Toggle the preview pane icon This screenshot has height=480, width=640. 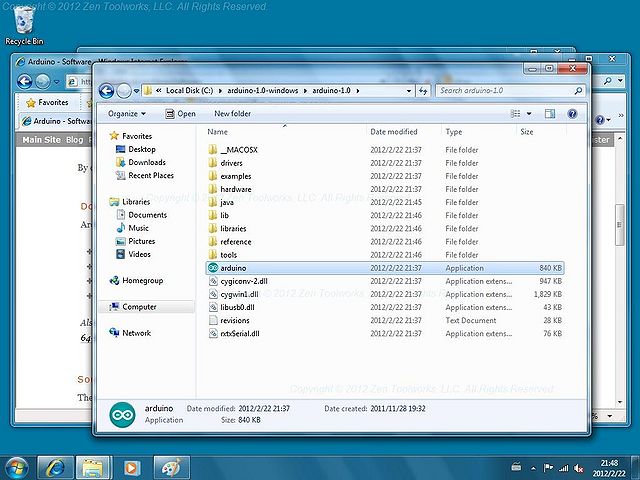[550, 114]
